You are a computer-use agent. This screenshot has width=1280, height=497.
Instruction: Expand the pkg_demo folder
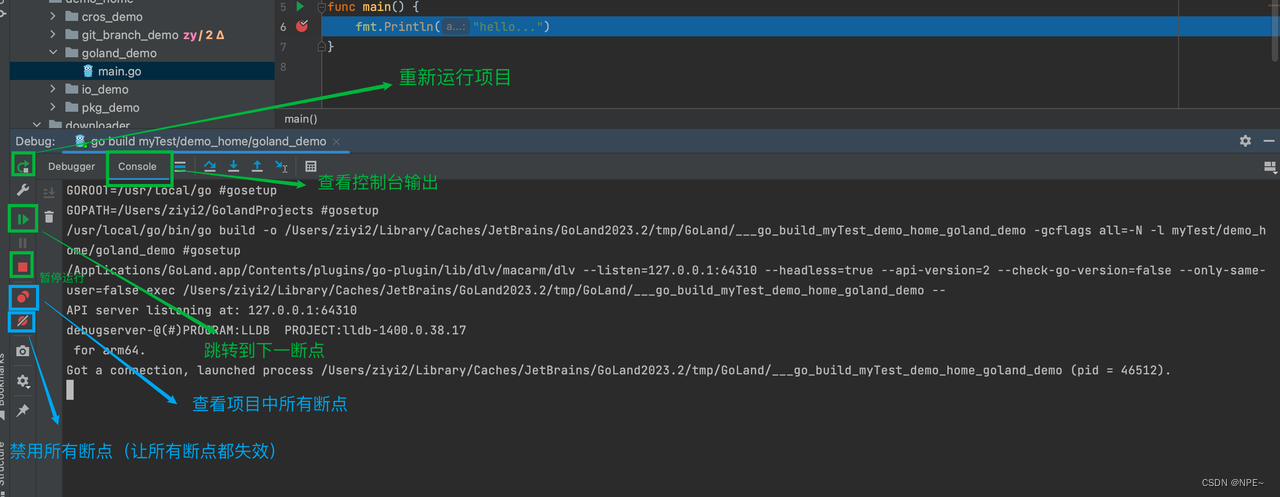[x=53, y=107]
